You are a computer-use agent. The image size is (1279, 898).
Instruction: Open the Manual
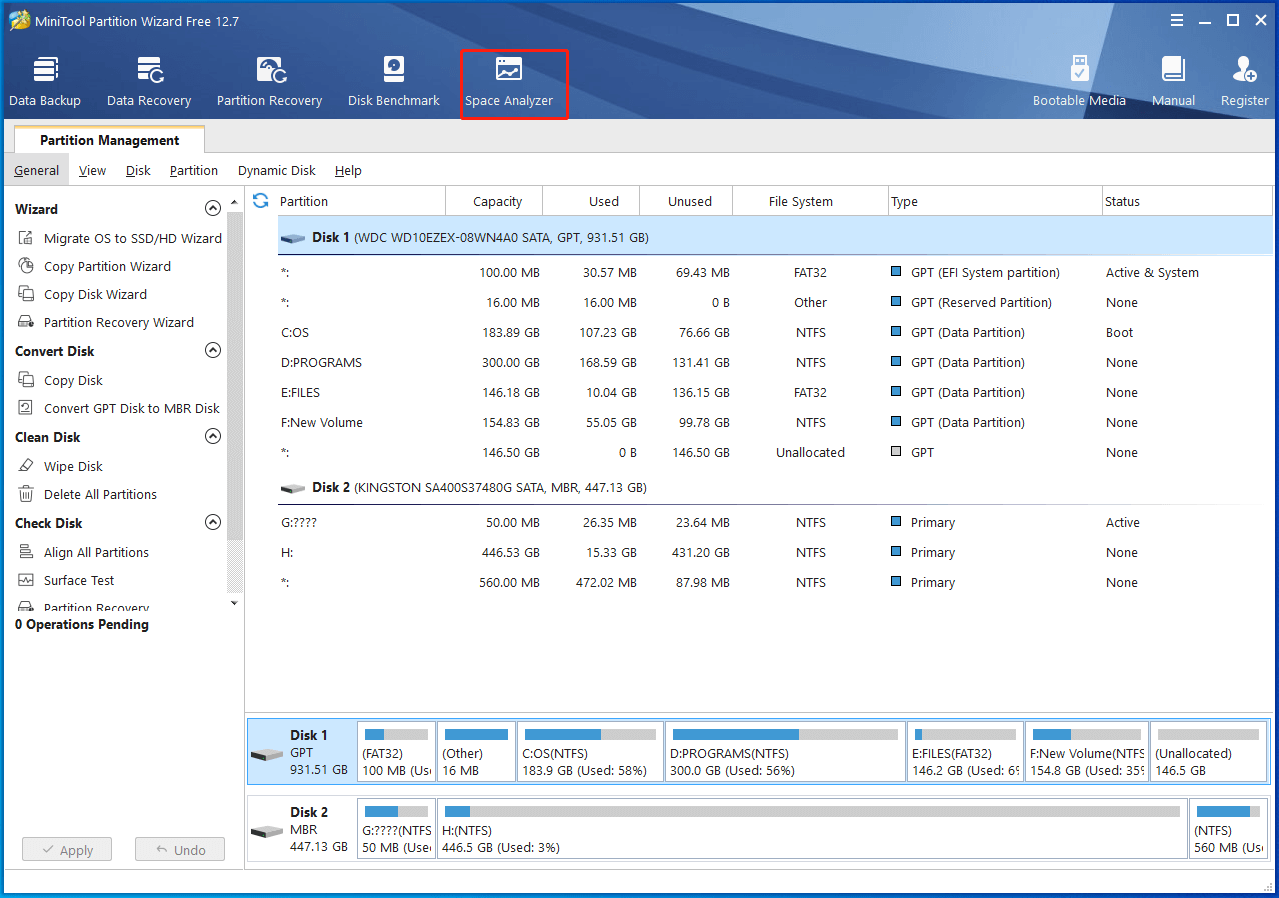(x=1173, y=82)
